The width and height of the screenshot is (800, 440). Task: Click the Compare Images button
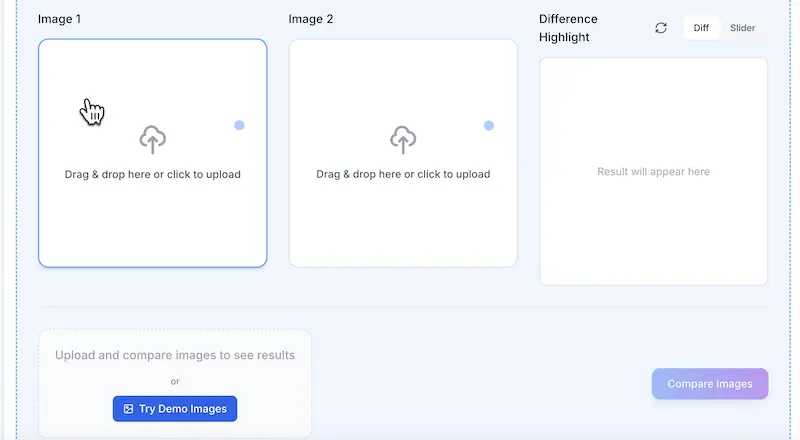[x=710, y=384]
